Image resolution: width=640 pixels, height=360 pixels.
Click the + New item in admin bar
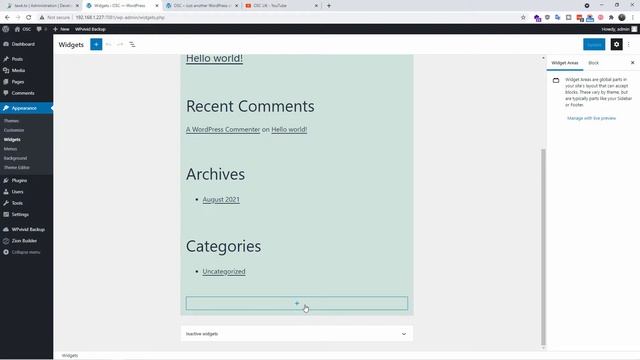pos(61,29)
